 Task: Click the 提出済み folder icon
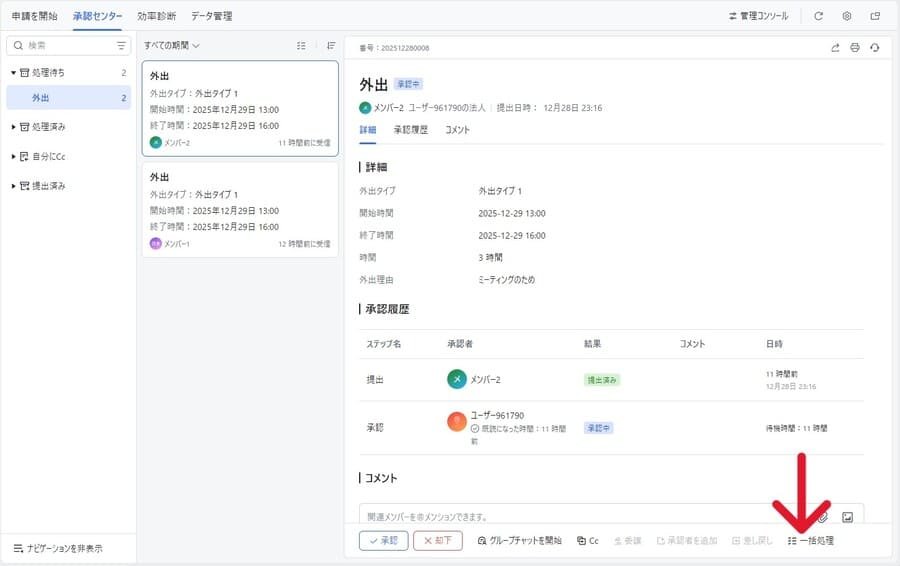point(24,186)
